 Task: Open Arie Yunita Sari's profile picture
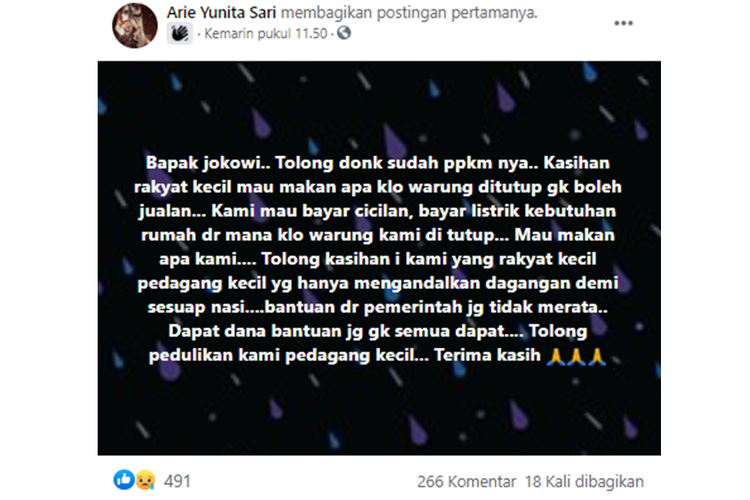pos(134,26)
